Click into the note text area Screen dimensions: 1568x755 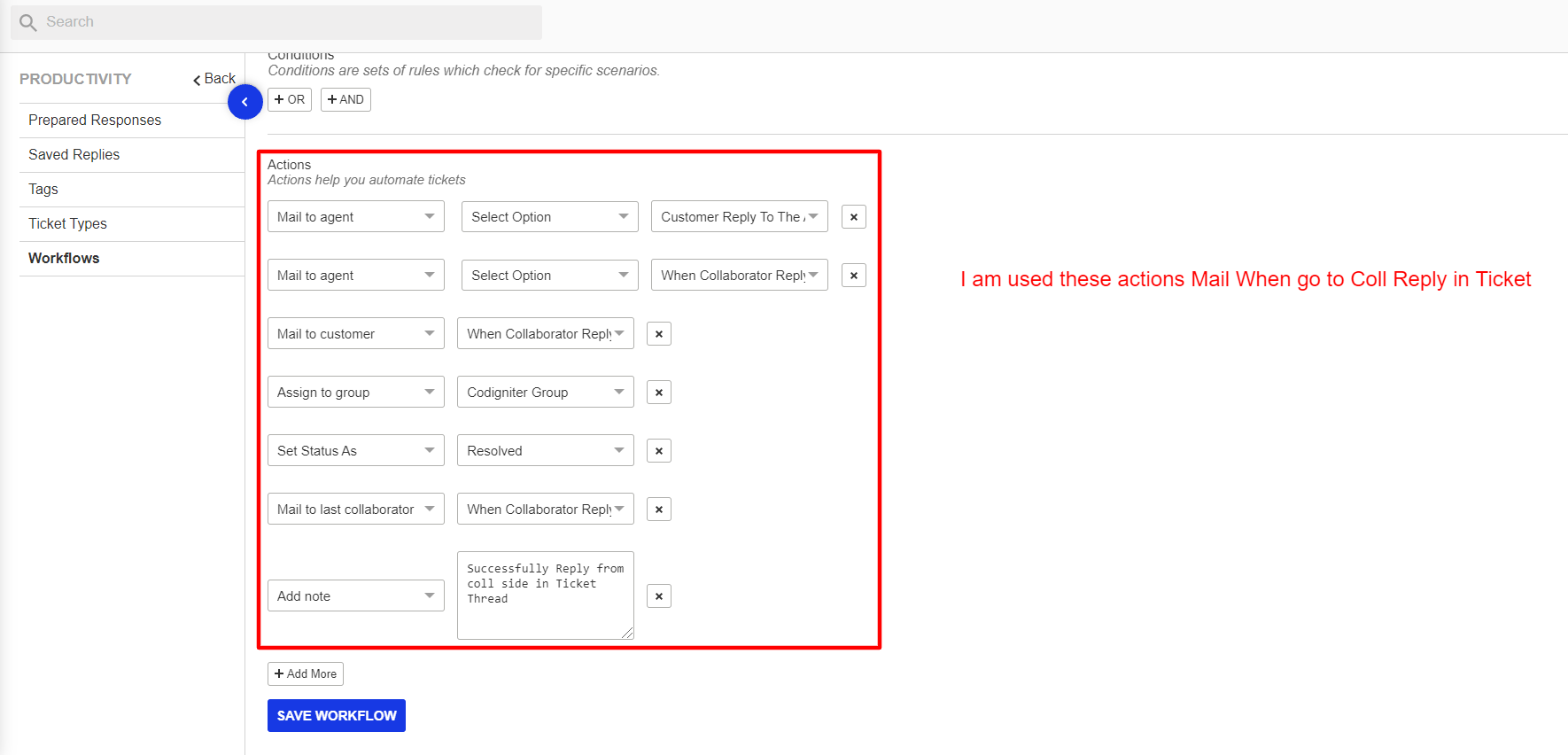545,595
